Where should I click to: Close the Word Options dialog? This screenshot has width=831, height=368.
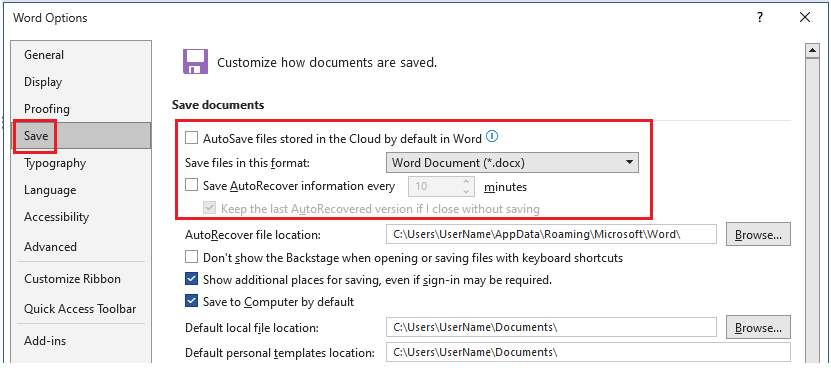(x=805, y=17)
